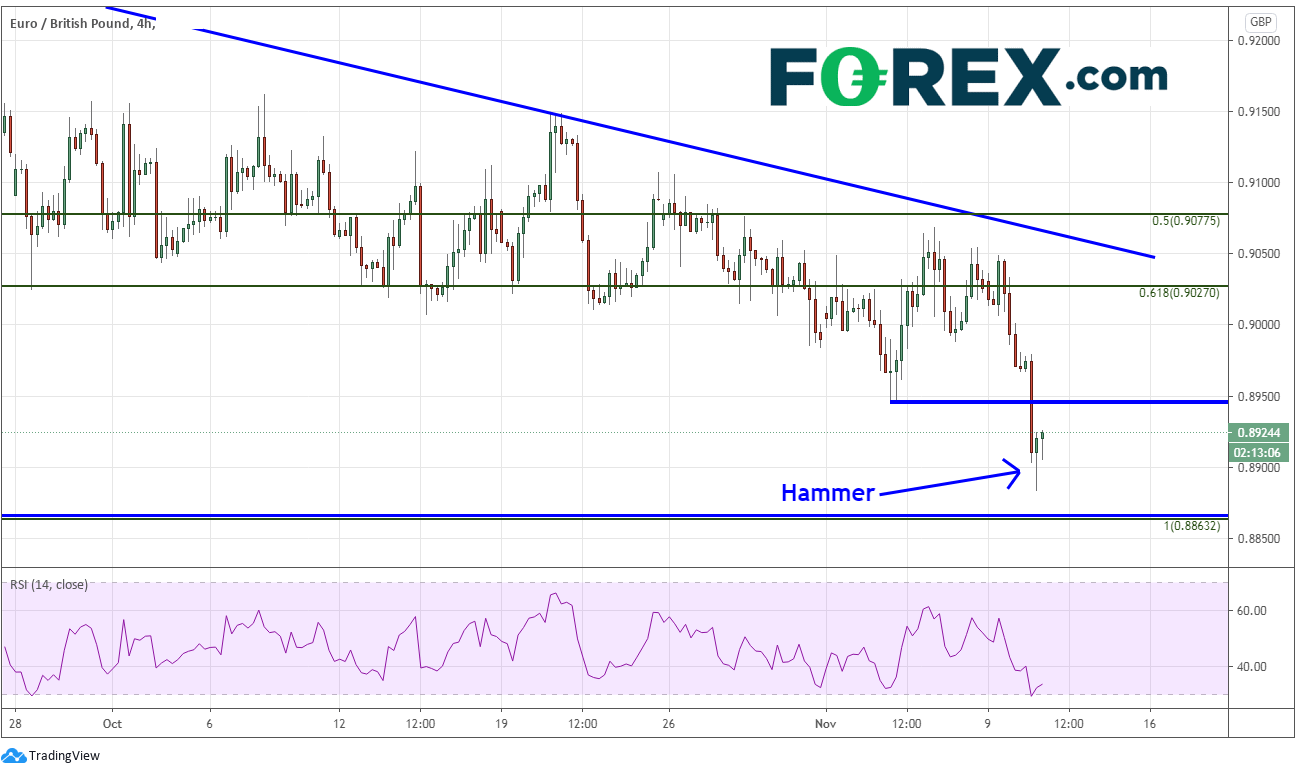1301x774 pixels.
Task: Click the 26 date label on time axis
Action: point(670,722)
